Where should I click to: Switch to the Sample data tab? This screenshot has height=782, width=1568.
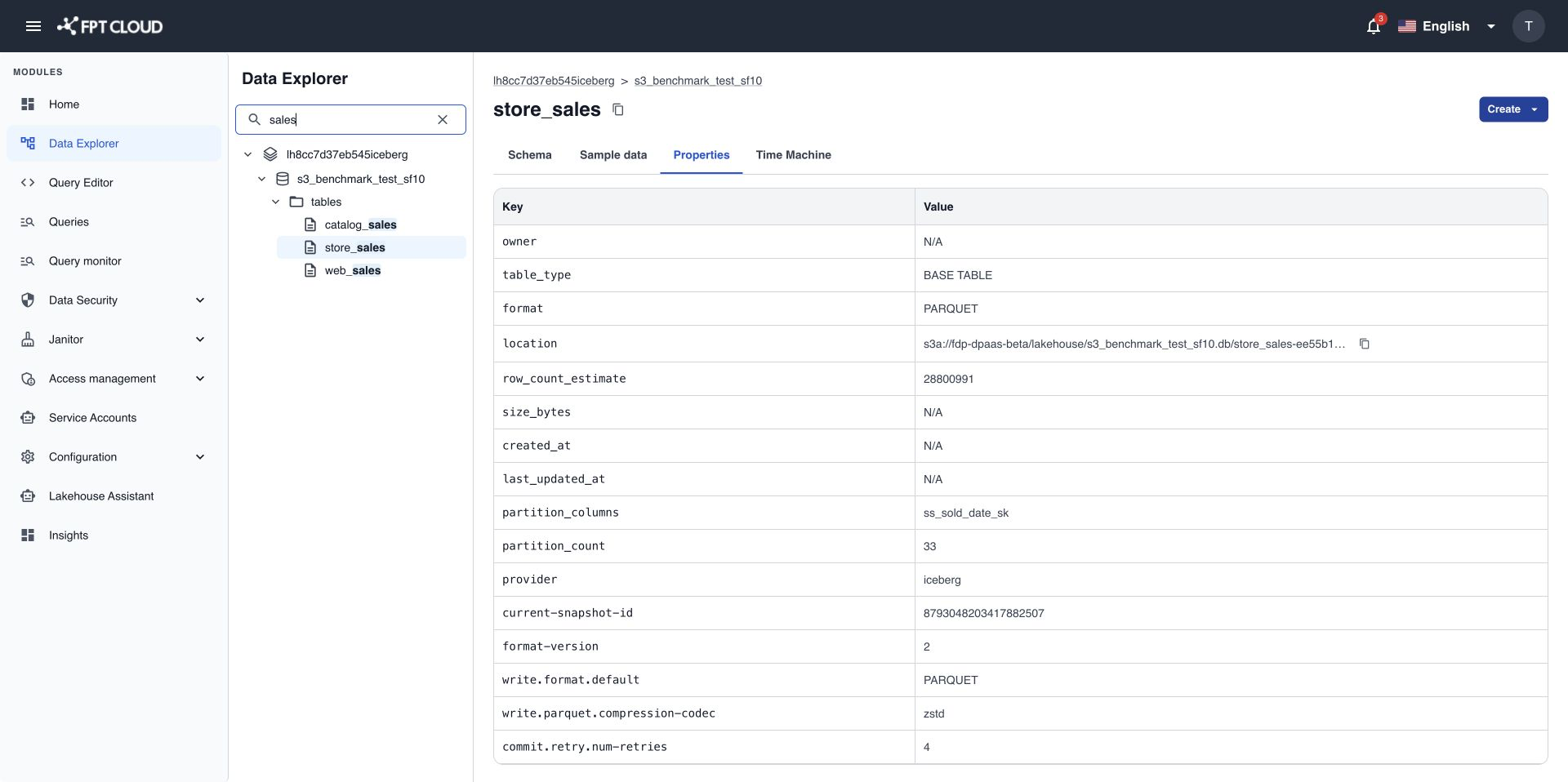tap(613, 155)
